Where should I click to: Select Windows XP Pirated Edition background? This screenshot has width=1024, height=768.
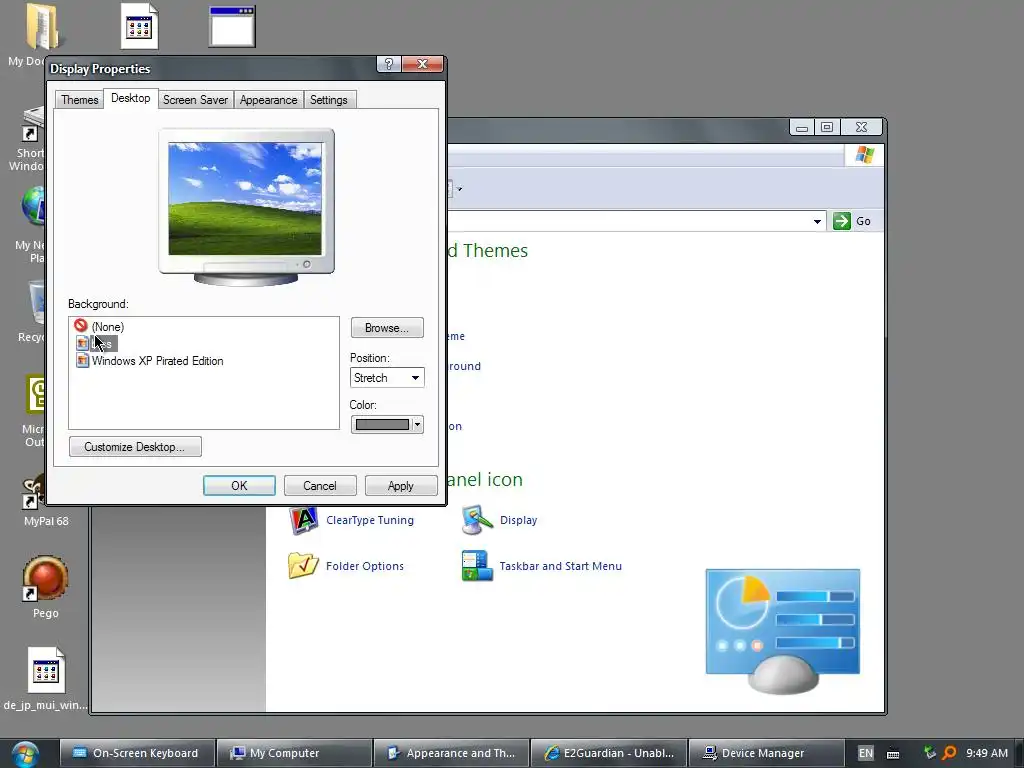click(x=150, y=361)
